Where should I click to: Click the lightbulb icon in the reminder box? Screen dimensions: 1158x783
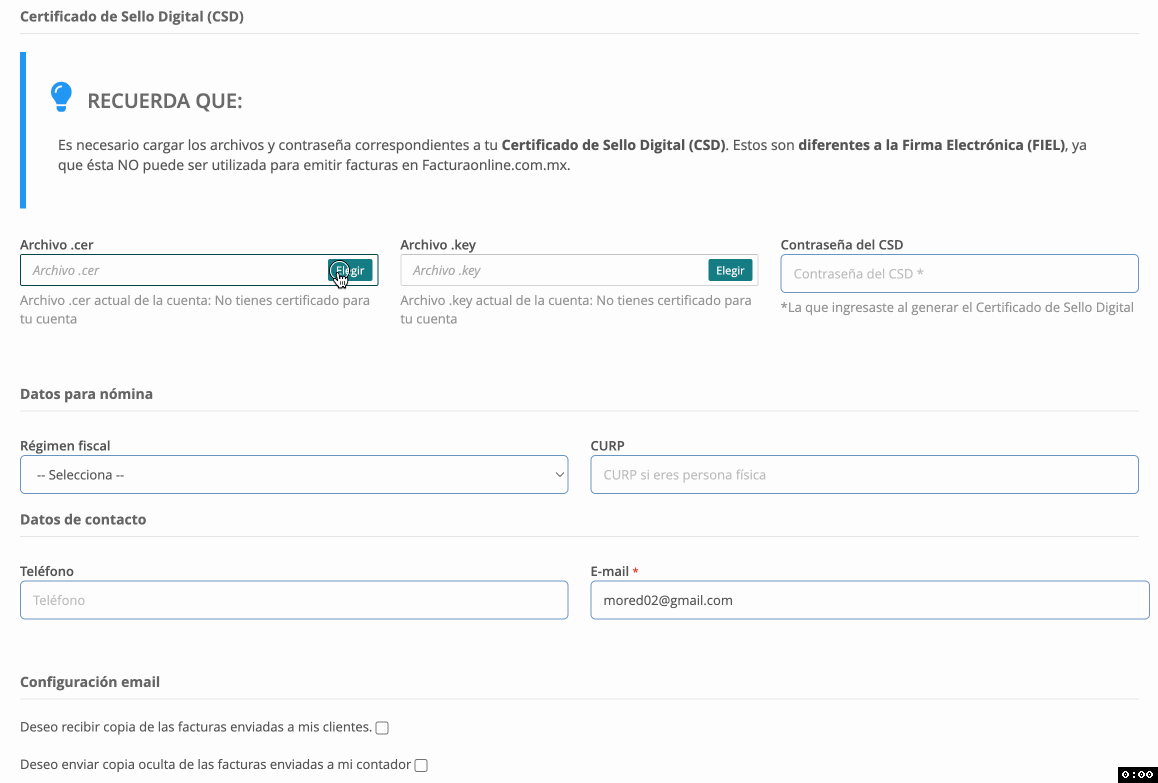pyautogui.click(x=61, y=97)
